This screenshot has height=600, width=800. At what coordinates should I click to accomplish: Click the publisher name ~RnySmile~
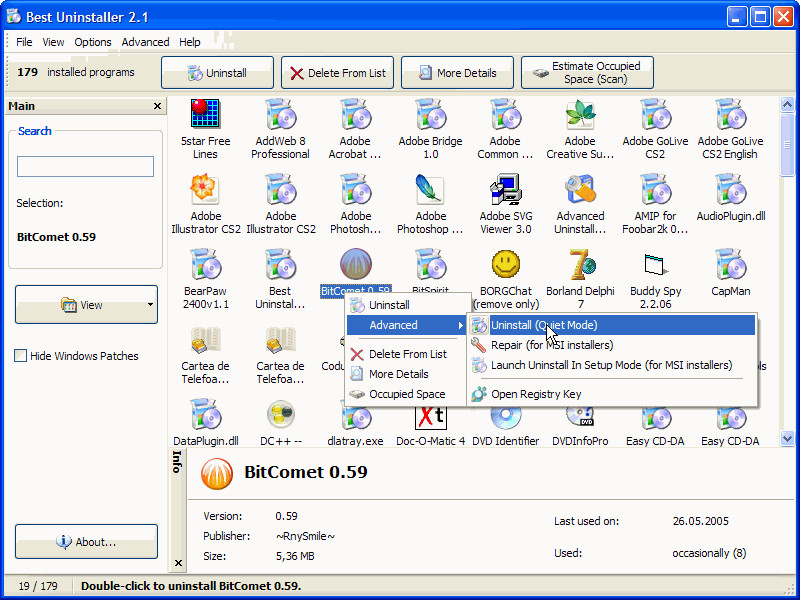(x=305, y=536)
